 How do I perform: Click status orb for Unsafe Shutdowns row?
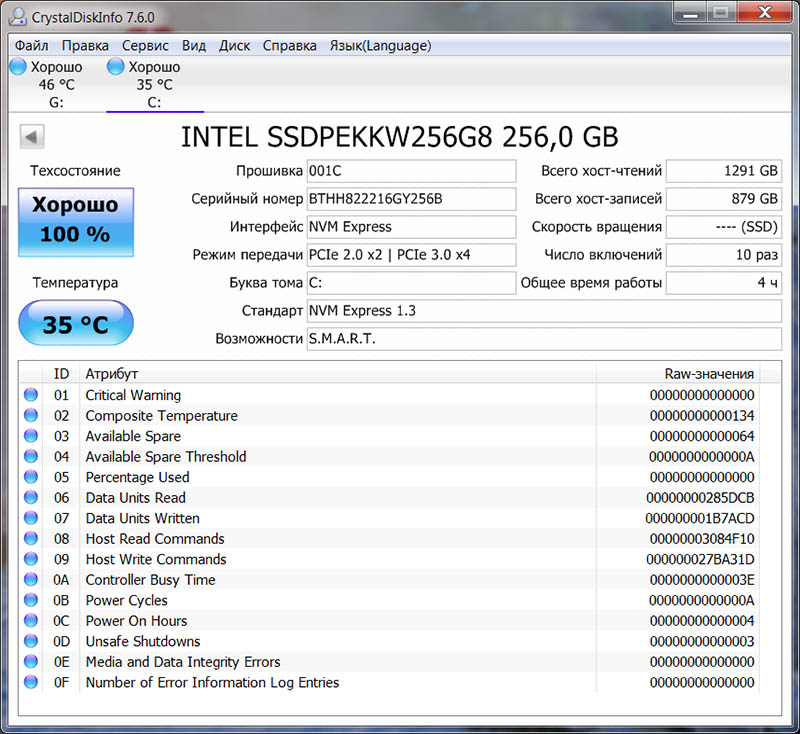point(31,641)
